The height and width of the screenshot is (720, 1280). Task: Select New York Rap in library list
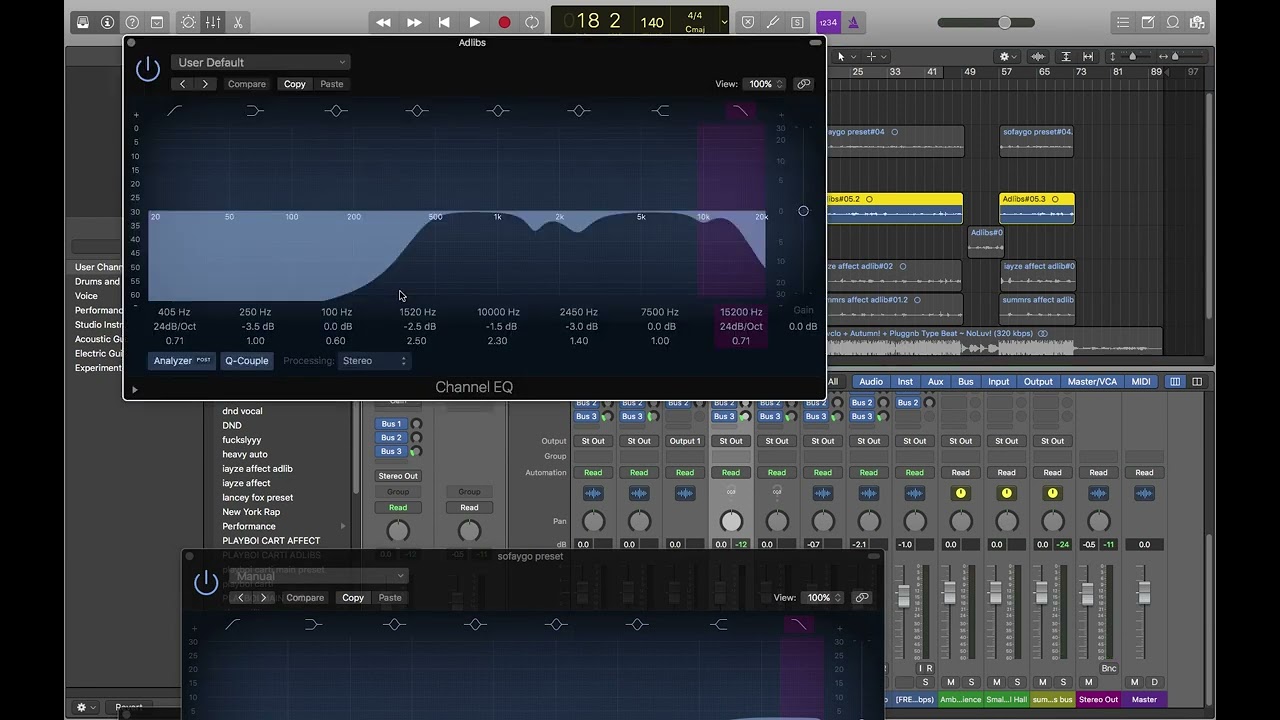click(251, 512)
